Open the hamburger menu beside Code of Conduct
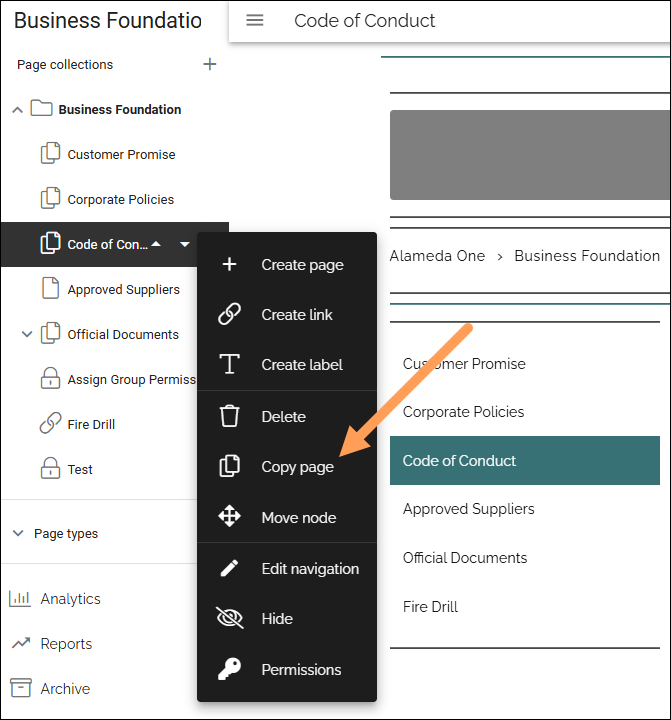Screen dimensions: 671x720 (254, 20)
